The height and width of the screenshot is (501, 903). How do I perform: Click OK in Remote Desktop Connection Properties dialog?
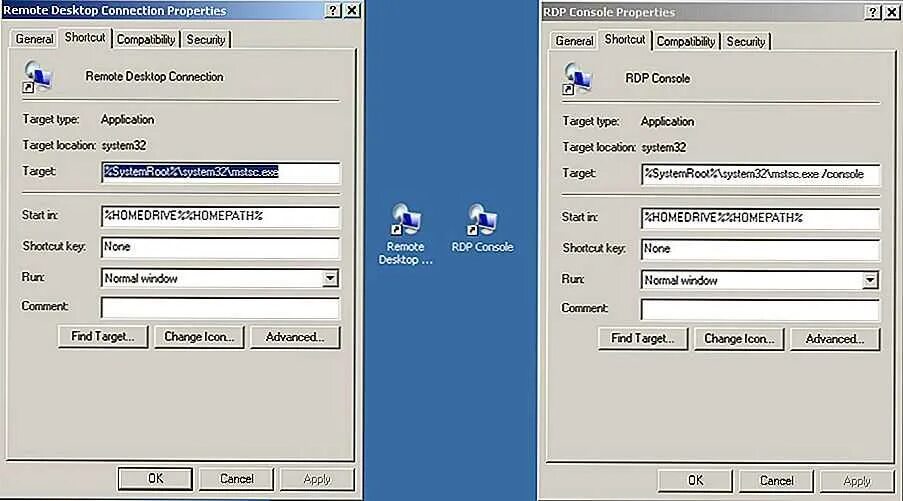point(155,479)
